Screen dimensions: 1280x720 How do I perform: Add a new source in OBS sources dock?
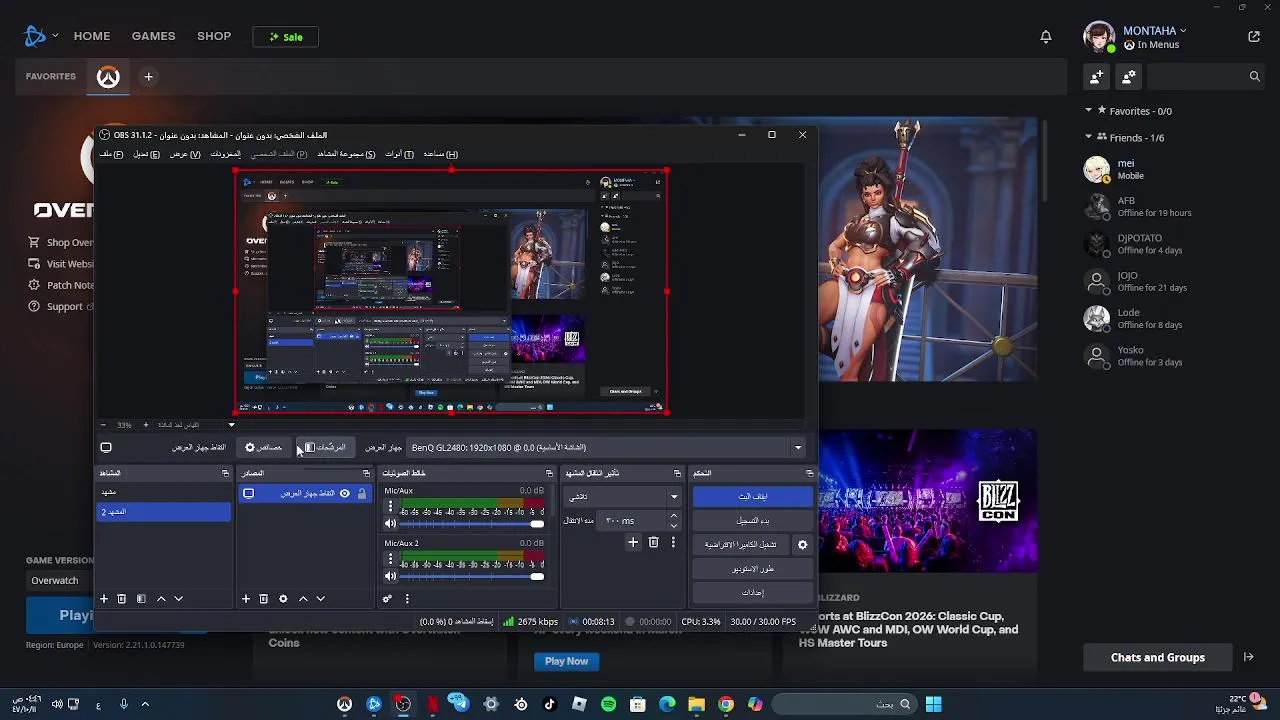(x=245, y=599)
